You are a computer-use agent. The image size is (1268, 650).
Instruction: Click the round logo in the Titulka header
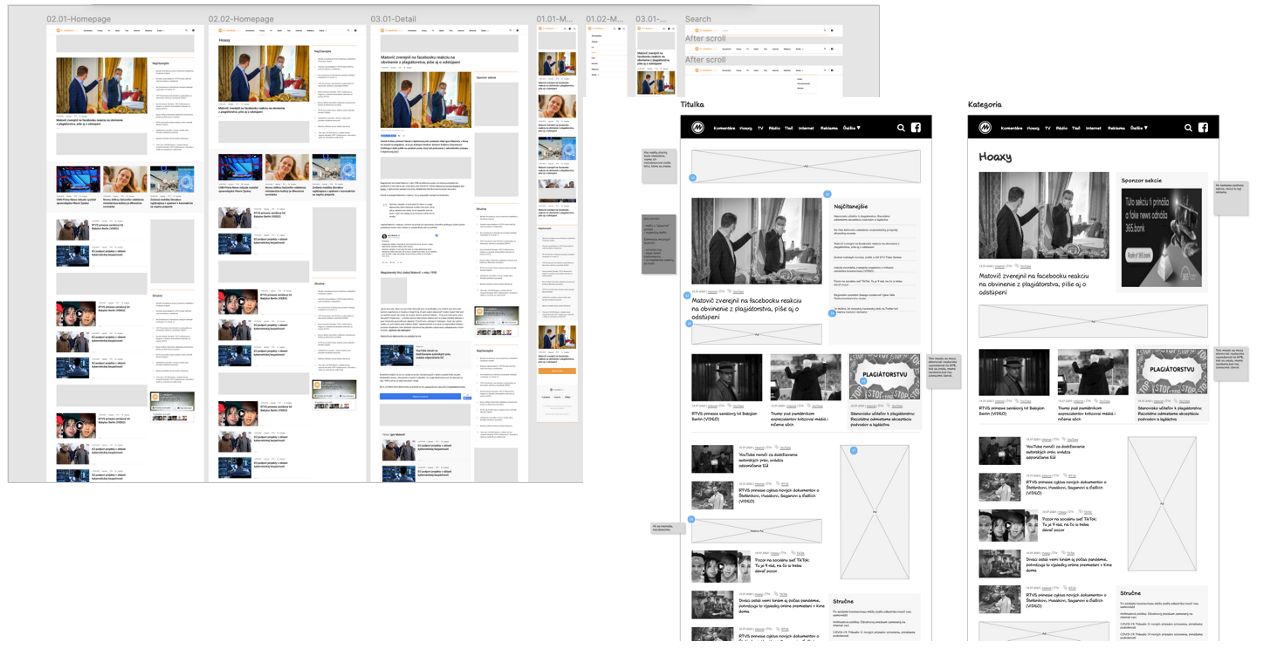coord(697,128)
